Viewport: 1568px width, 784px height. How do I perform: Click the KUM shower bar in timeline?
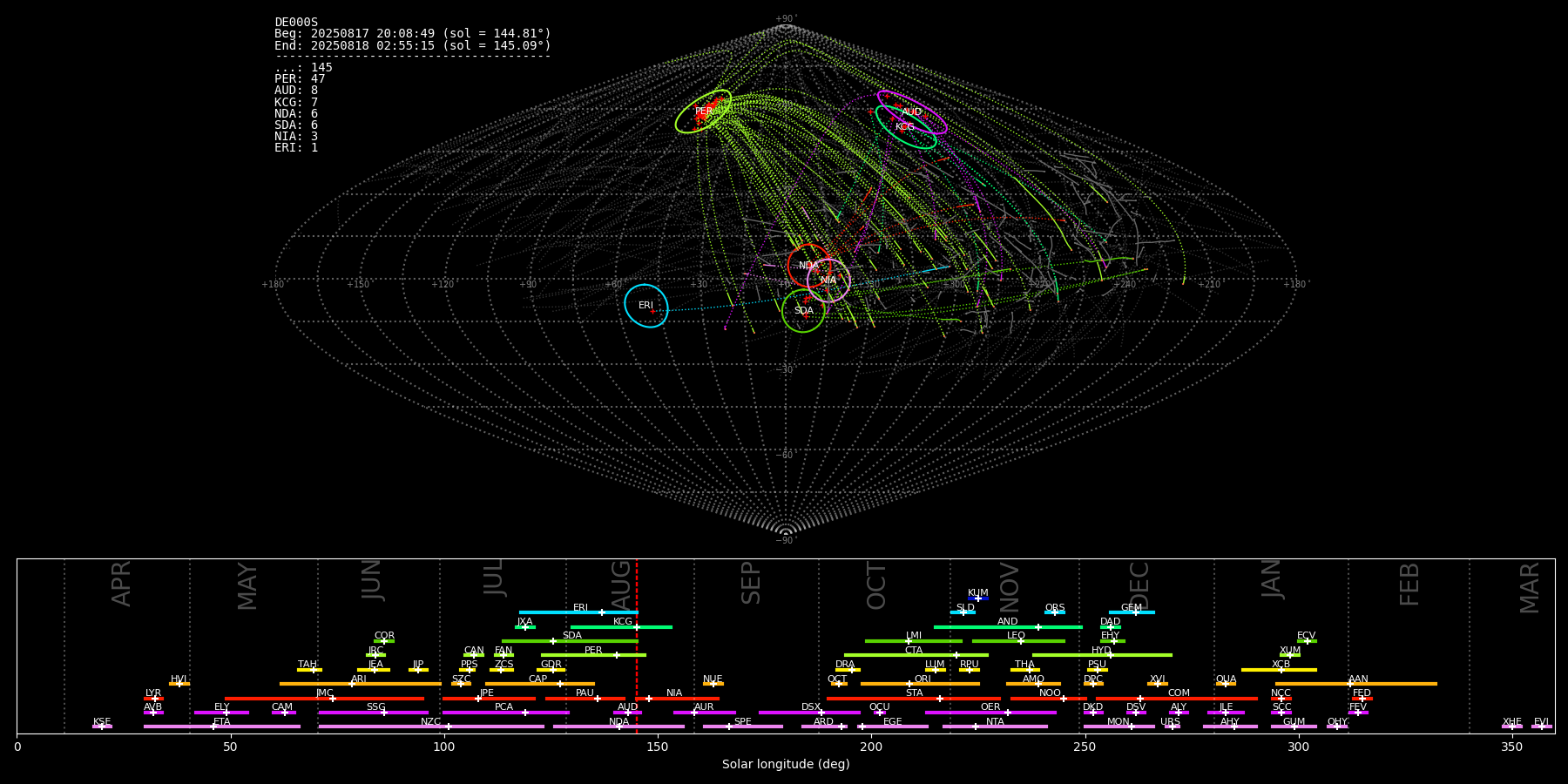click(978, 598)
